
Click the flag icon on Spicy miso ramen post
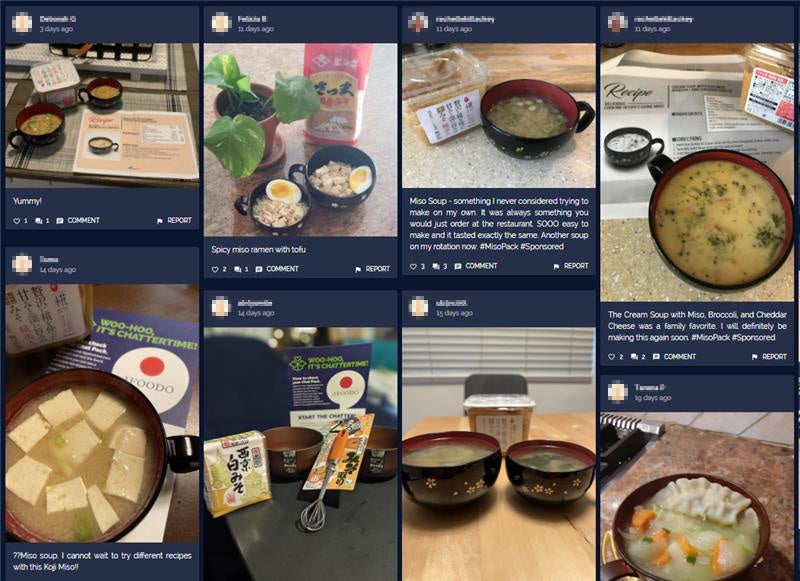pos(358,269)
